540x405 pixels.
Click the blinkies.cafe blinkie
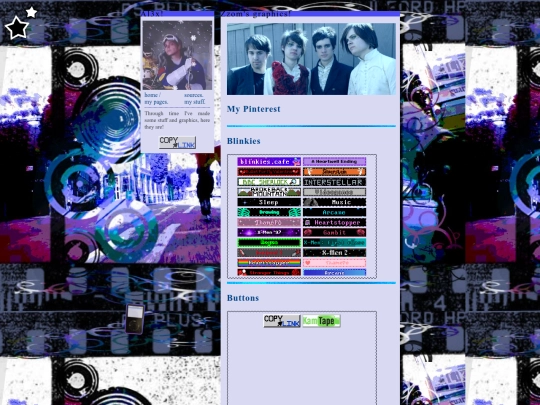coord(269,162)
